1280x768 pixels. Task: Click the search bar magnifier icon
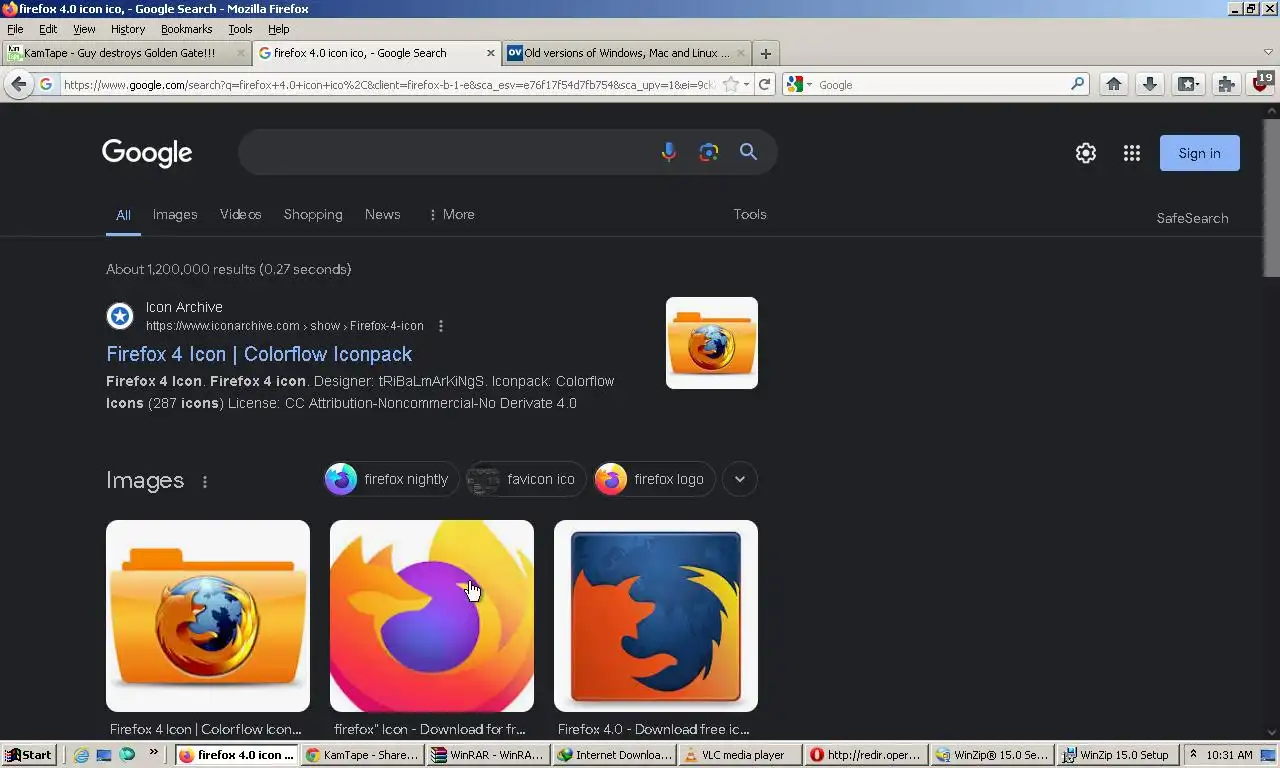[1077, 85]
